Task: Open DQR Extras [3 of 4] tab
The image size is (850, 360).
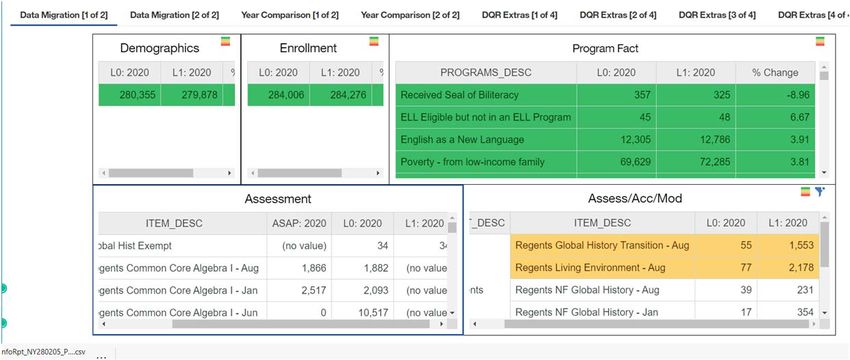Action: coord(717,15)
